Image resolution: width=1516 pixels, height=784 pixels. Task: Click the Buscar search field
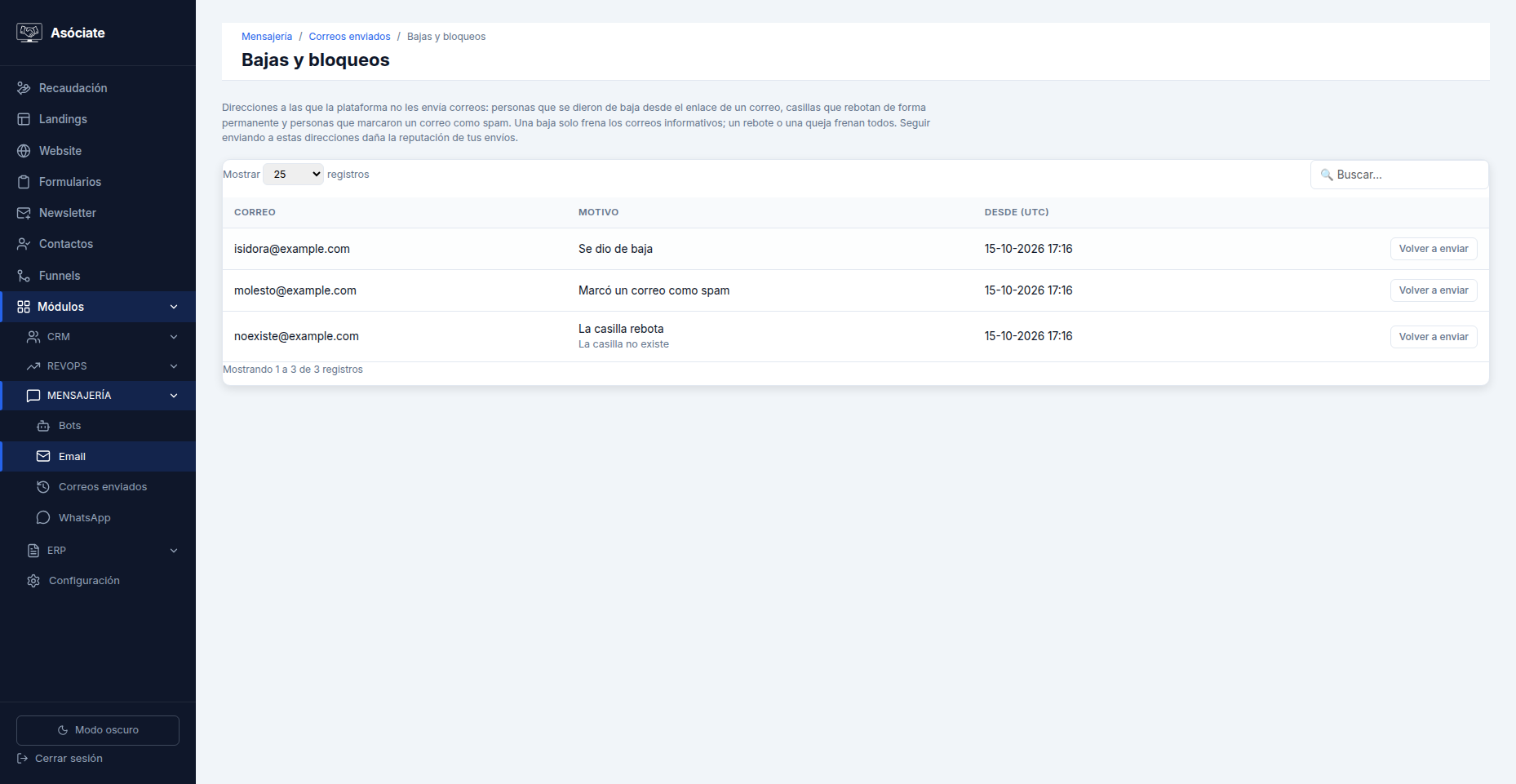pos(1399,175)
